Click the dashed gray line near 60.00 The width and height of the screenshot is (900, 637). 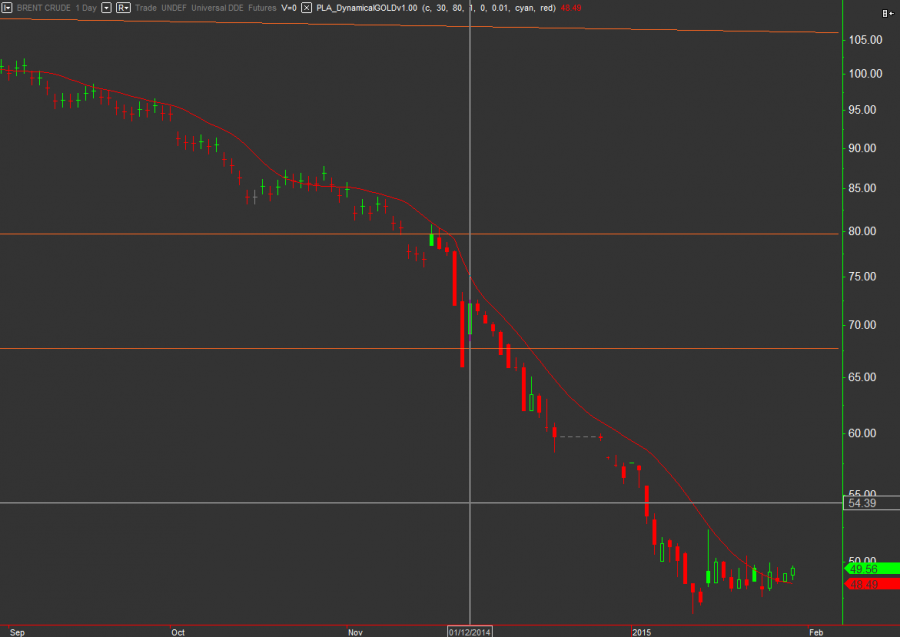(578, 437)
